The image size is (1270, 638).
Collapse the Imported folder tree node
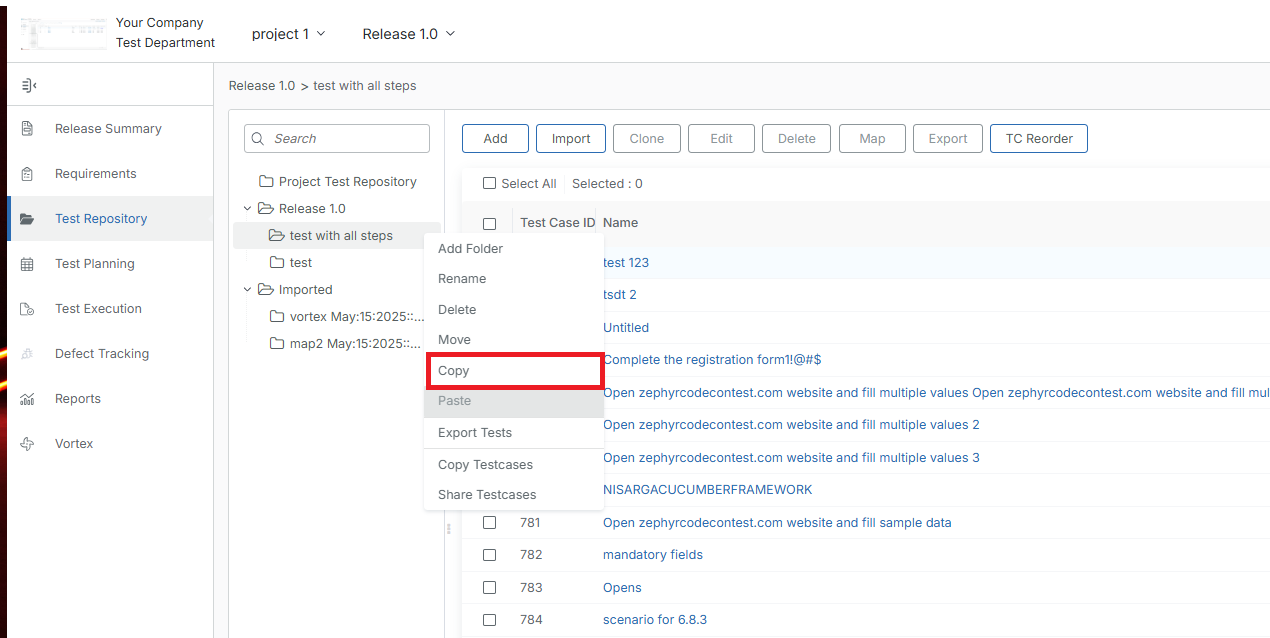[248, 290]
